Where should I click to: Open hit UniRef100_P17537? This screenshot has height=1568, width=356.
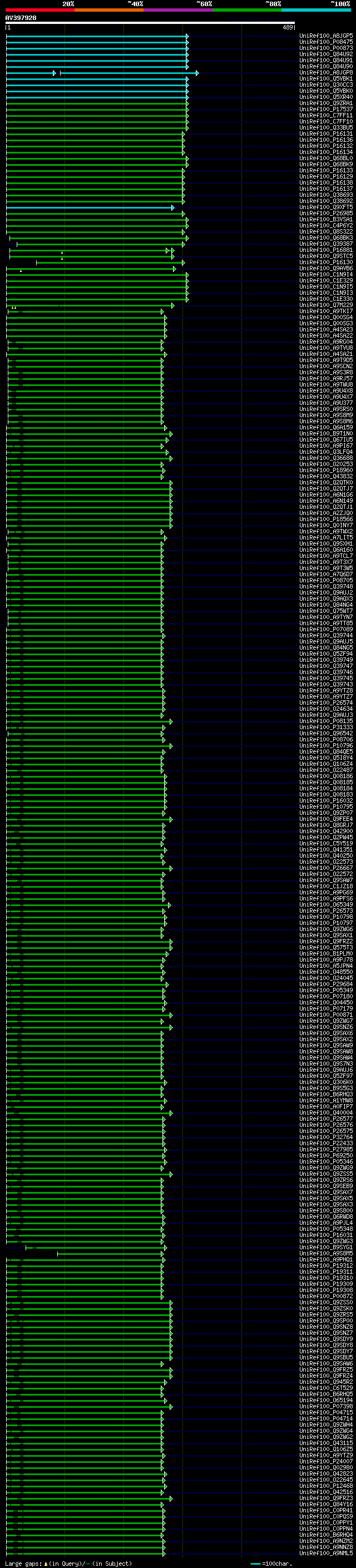click(326, 109)
